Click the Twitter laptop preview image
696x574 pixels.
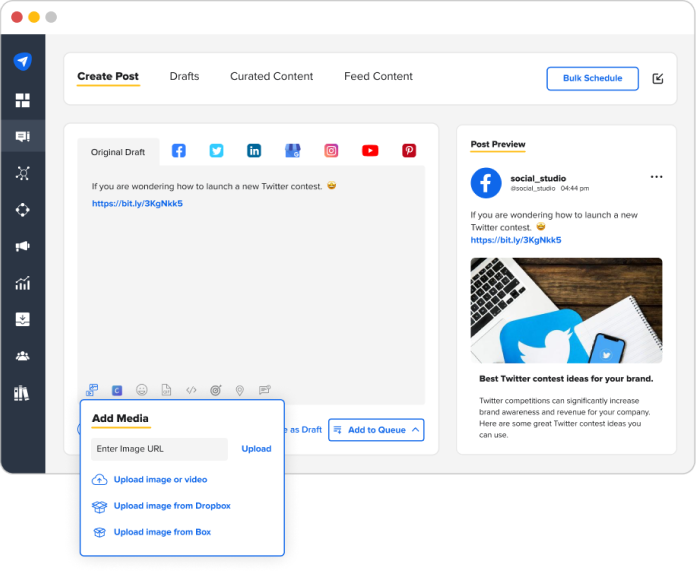coord(566,310)
